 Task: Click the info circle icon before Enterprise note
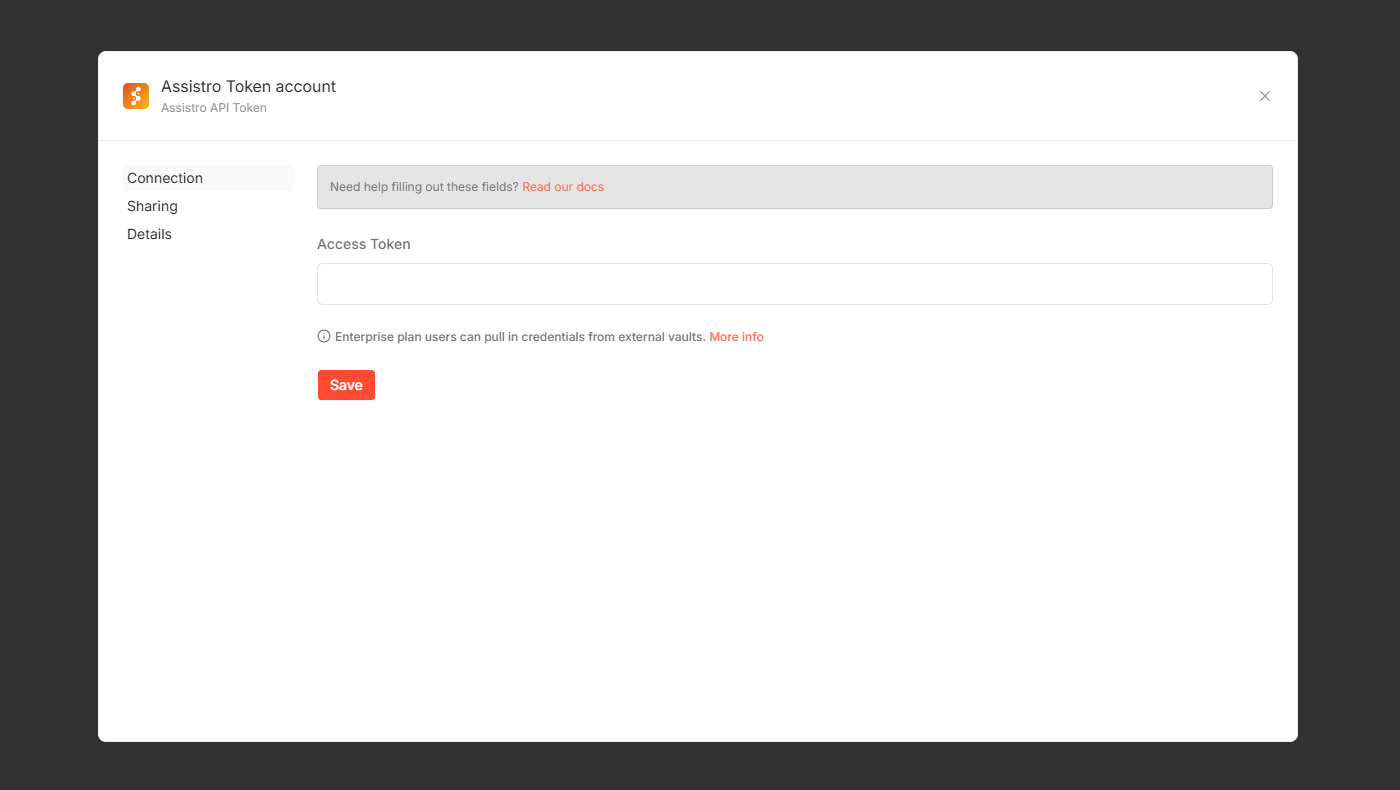[324, 337]
